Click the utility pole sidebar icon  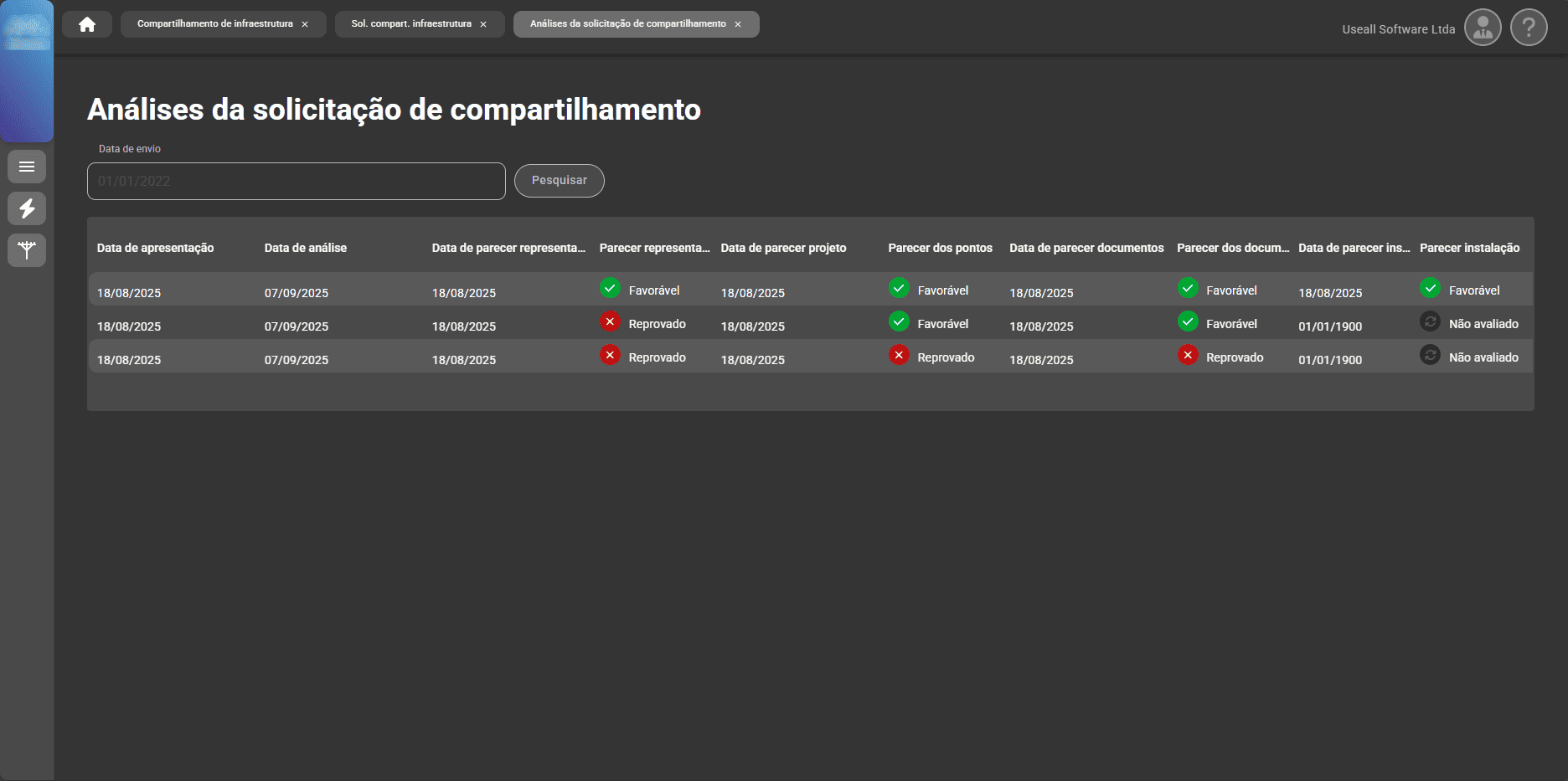point(27,250)
